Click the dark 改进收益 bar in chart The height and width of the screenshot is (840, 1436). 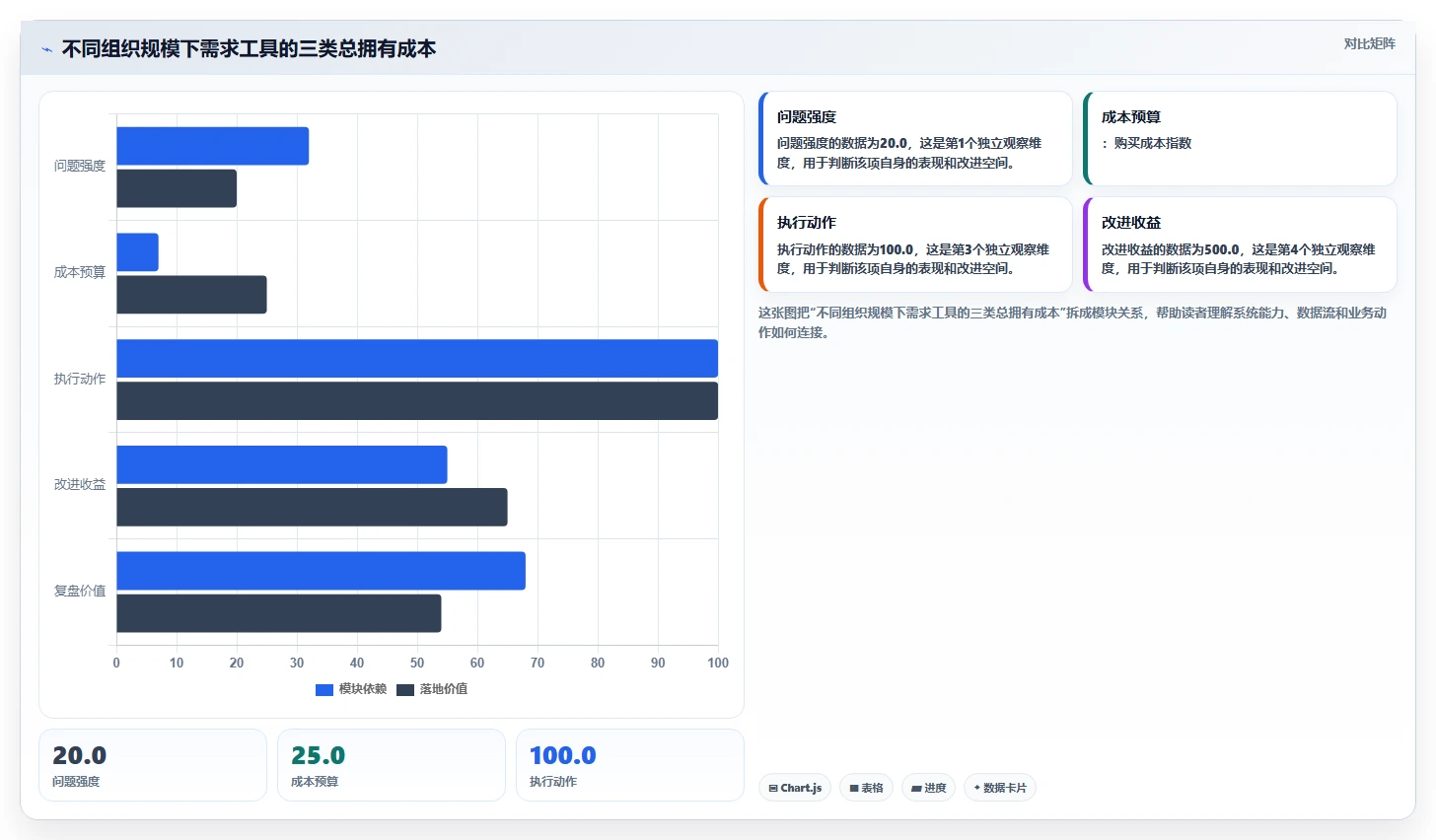coord(313,507)
